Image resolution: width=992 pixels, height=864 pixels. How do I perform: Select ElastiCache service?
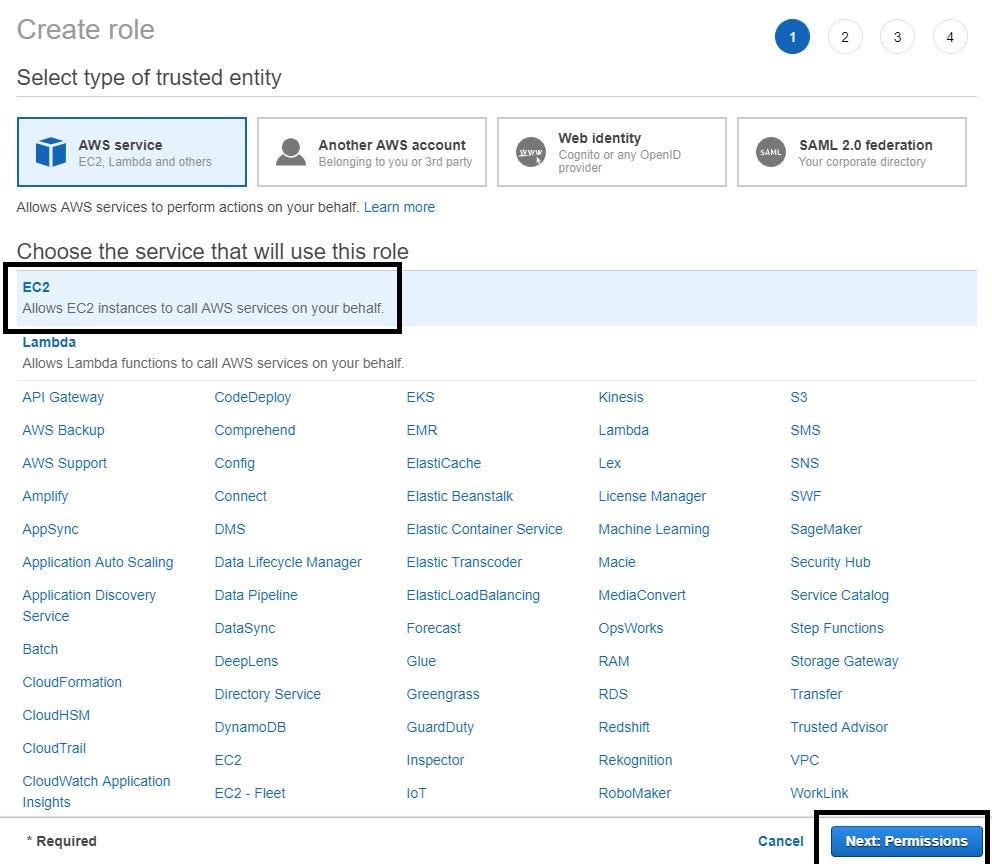pyautogui.click(x=443, y=463)
